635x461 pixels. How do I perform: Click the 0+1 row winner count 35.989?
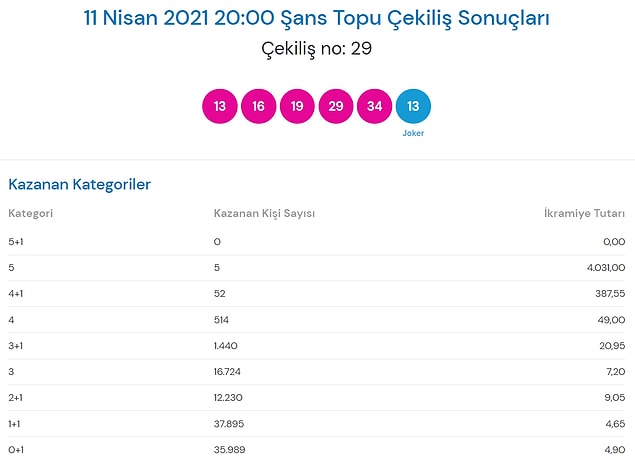coord(230,450)
